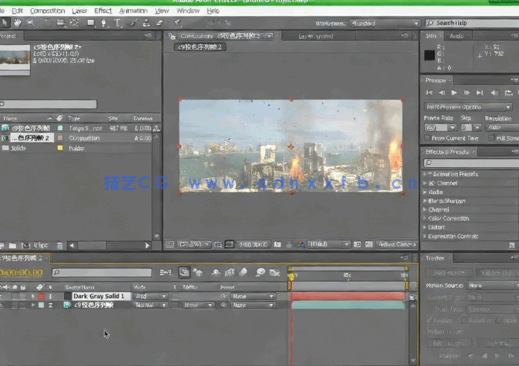Image resolution: width=519 pixels, height=366 pixels.
Task: Click the new composition icon in Project panel
Action: [x=25, y=246]
